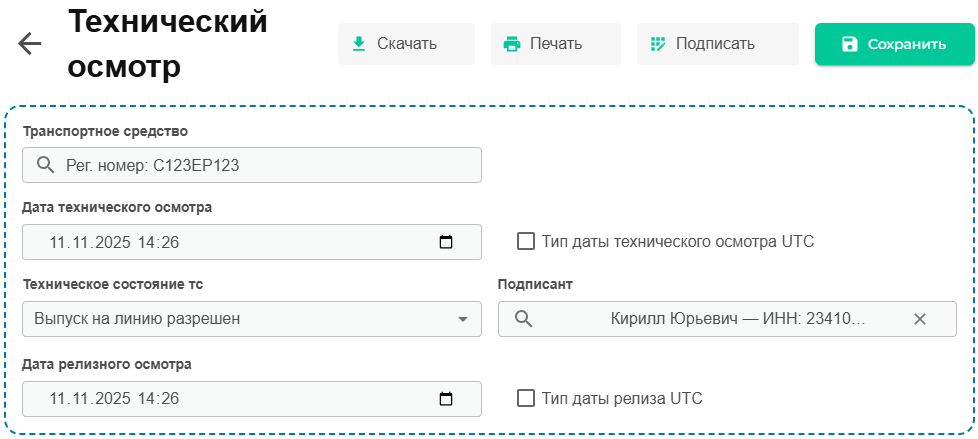Click the Подписать sign button
The height and width of the screenshot is (439, 978).
[x=716, y=44]
